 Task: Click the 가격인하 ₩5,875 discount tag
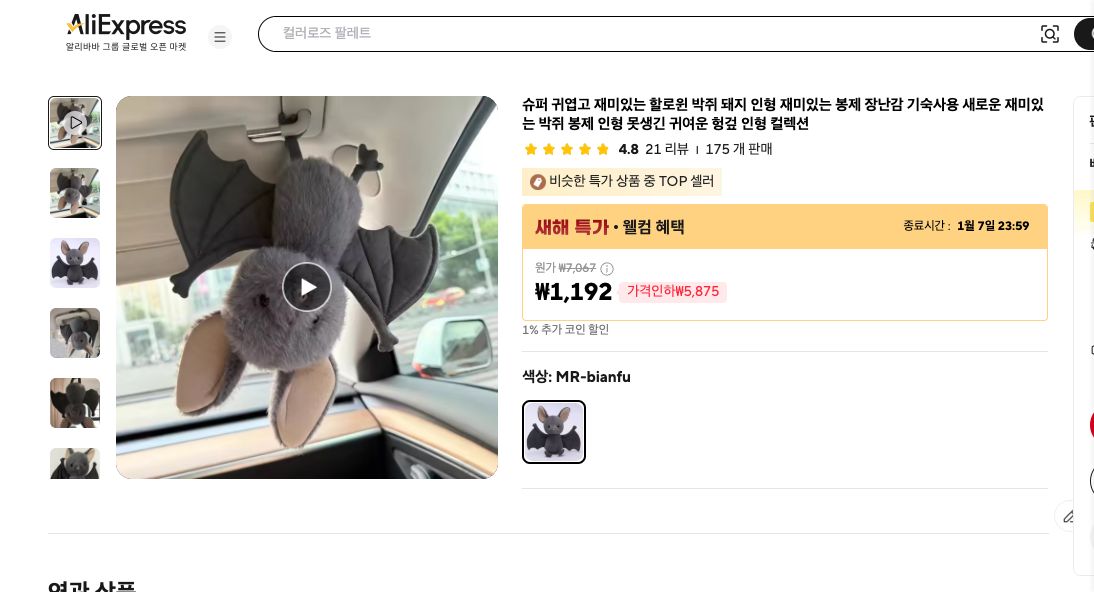pyautogui.click(x=672, y=291)
